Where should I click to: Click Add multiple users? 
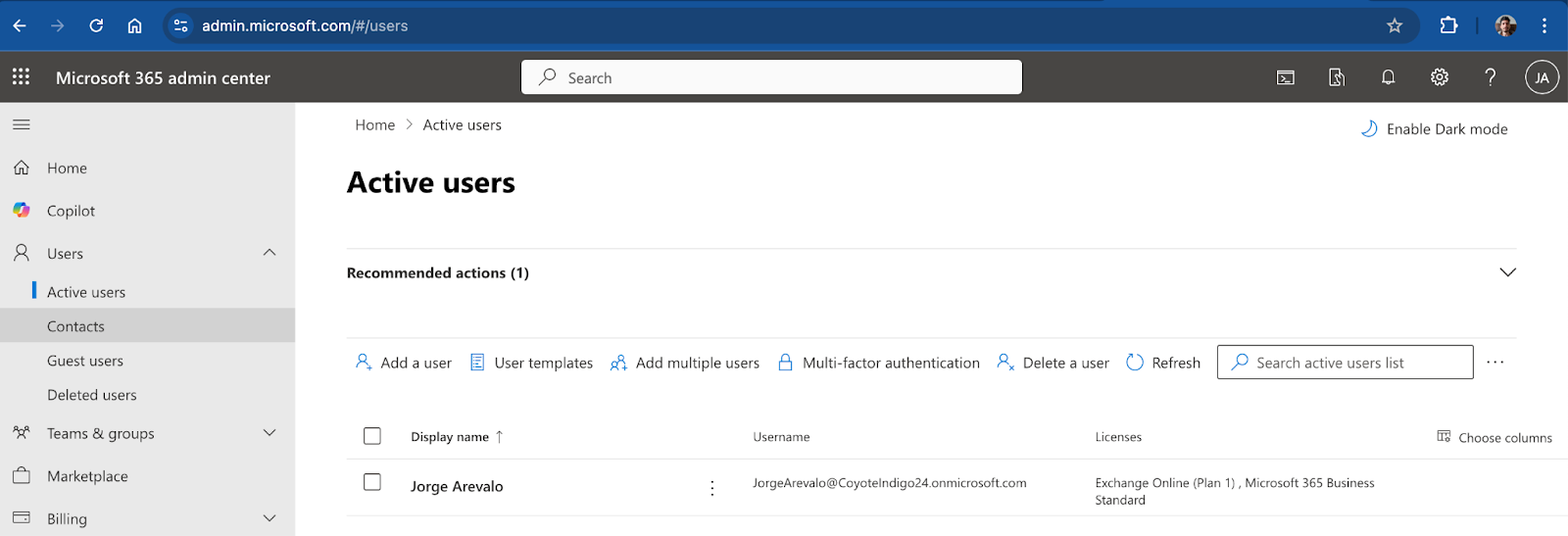pyautogui.click(x=684, y=363)
